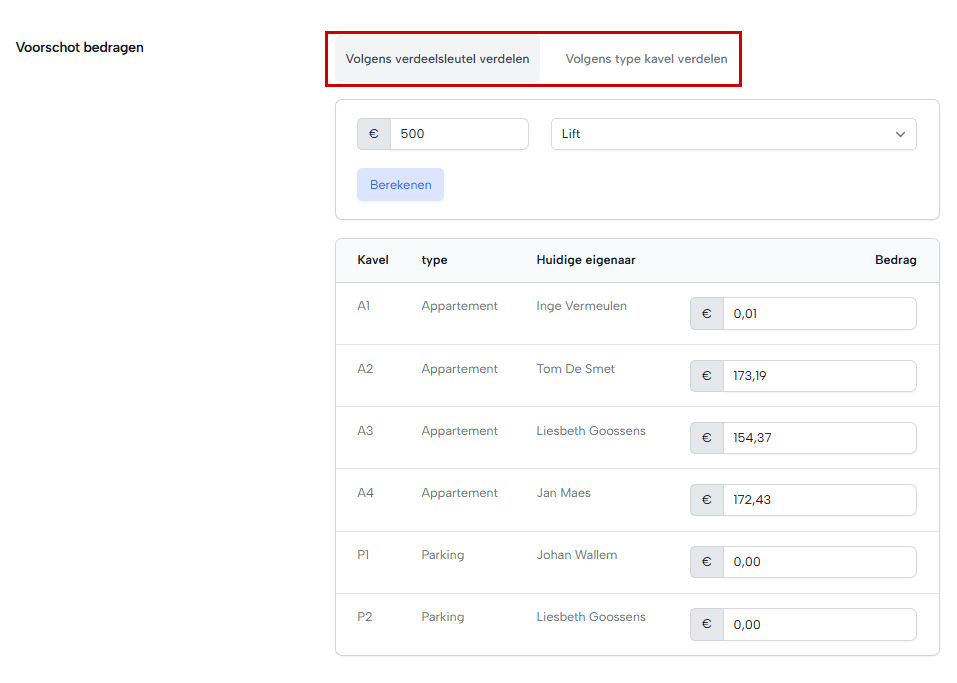Viewport: 957px width, 683px height.
Task: Select the 'Volgens verdeelsleutel verdelen' tab
Action: (x=437, y=59)
